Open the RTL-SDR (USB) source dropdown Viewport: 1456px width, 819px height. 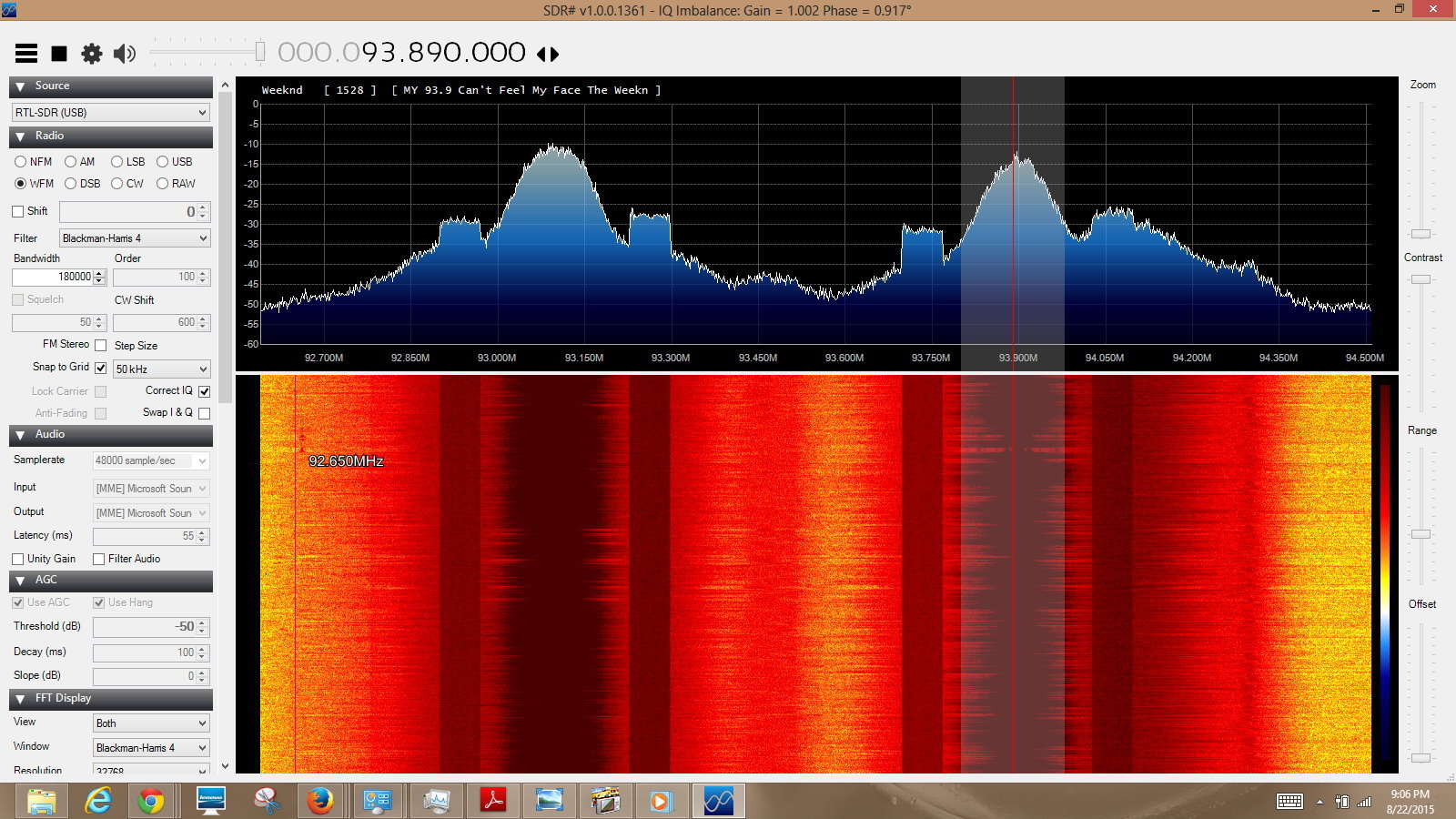coord(111,113)
